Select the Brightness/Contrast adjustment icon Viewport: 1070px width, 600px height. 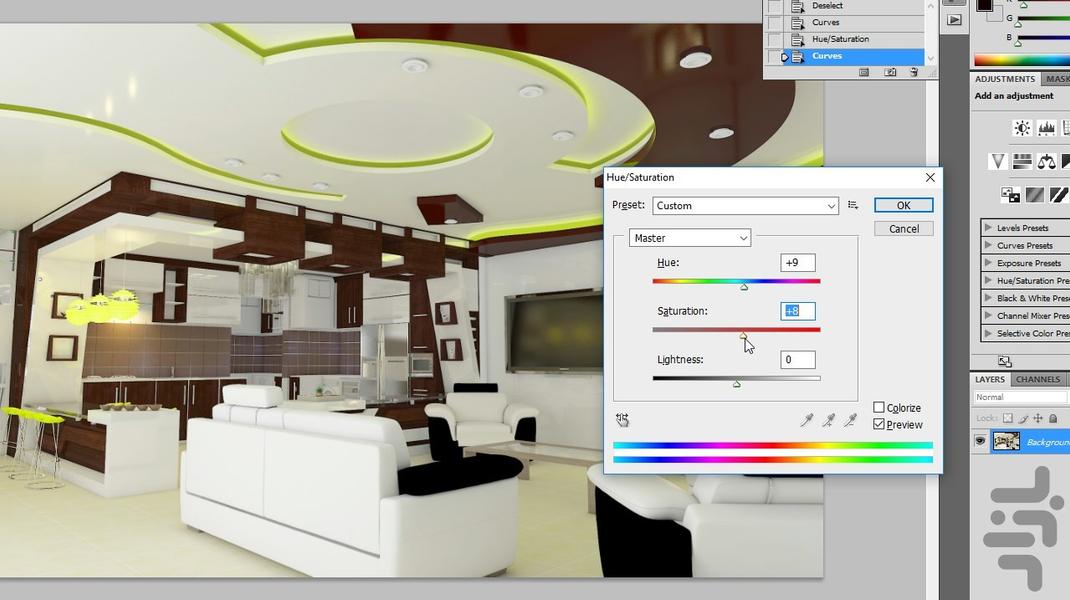pos(1021,128)
